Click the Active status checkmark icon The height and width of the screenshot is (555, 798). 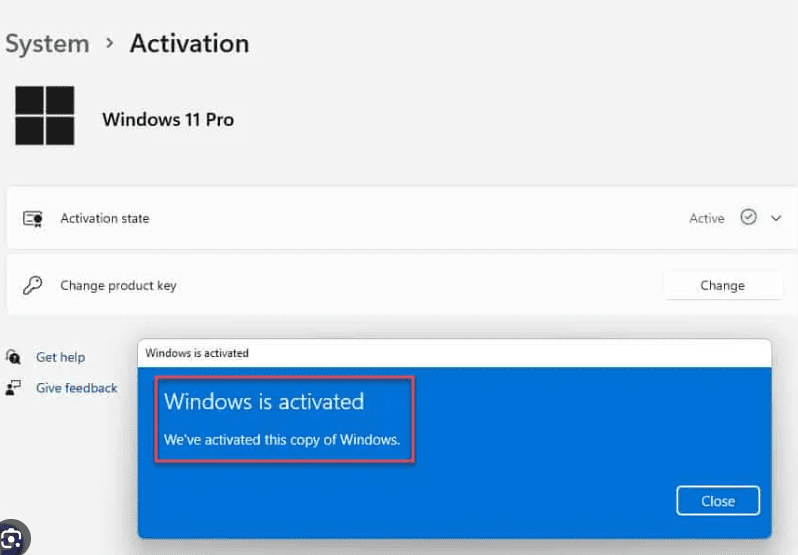(748, 217)
